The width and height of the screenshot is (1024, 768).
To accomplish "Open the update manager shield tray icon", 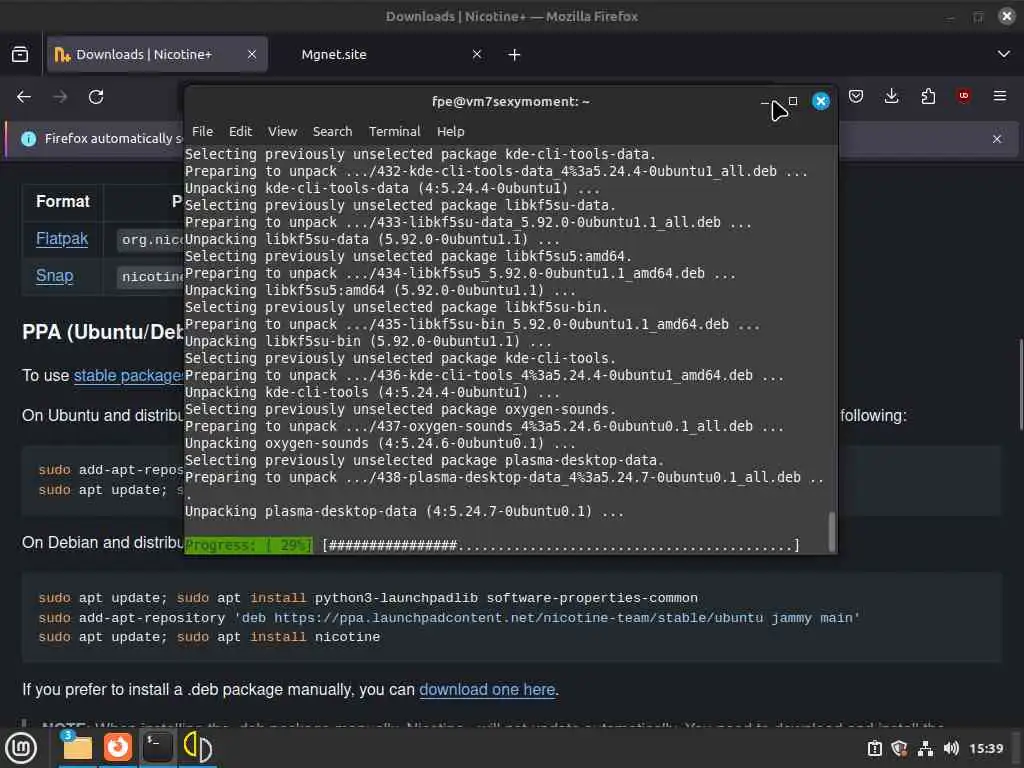I will pos(899,748).
